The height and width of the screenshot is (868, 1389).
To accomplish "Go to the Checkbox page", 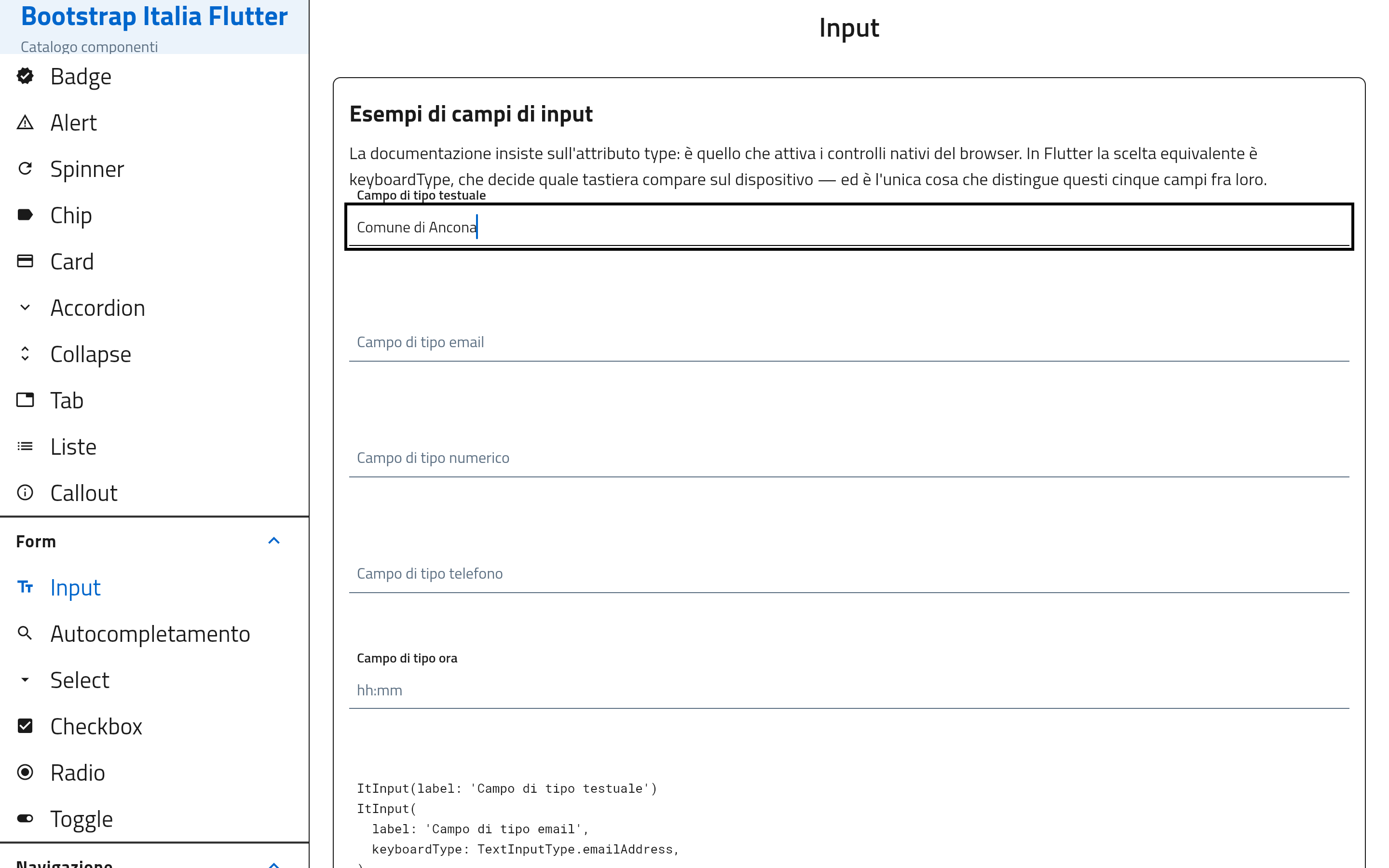I will coord(154,726).
